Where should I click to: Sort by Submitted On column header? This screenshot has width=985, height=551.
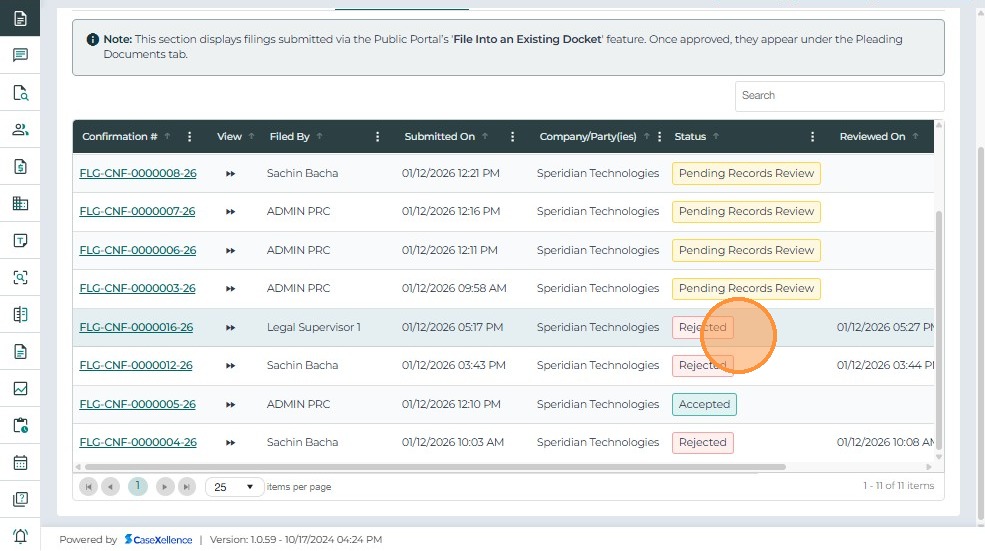pos(440,137)
